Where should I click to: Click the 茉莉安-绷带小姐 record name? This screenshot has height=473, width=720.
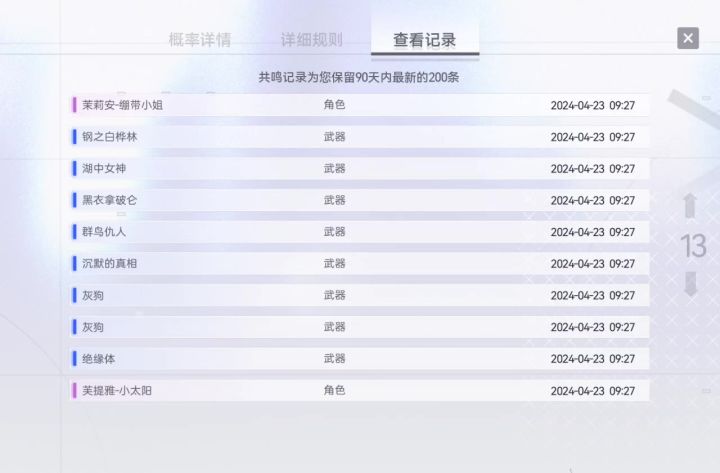[x=123, y=105]
